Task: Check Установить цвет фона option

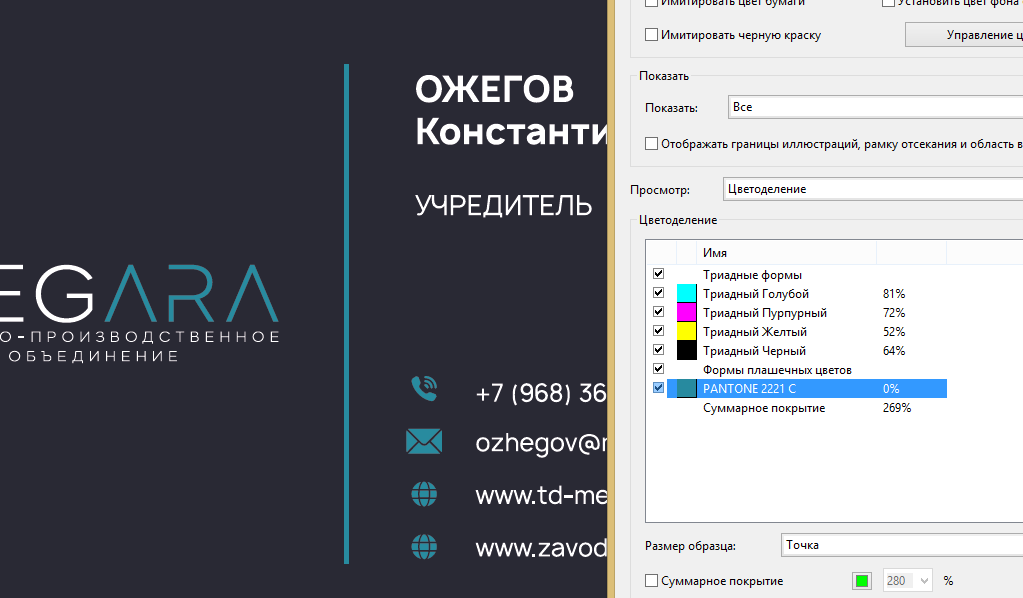Action: click(887, 3)
